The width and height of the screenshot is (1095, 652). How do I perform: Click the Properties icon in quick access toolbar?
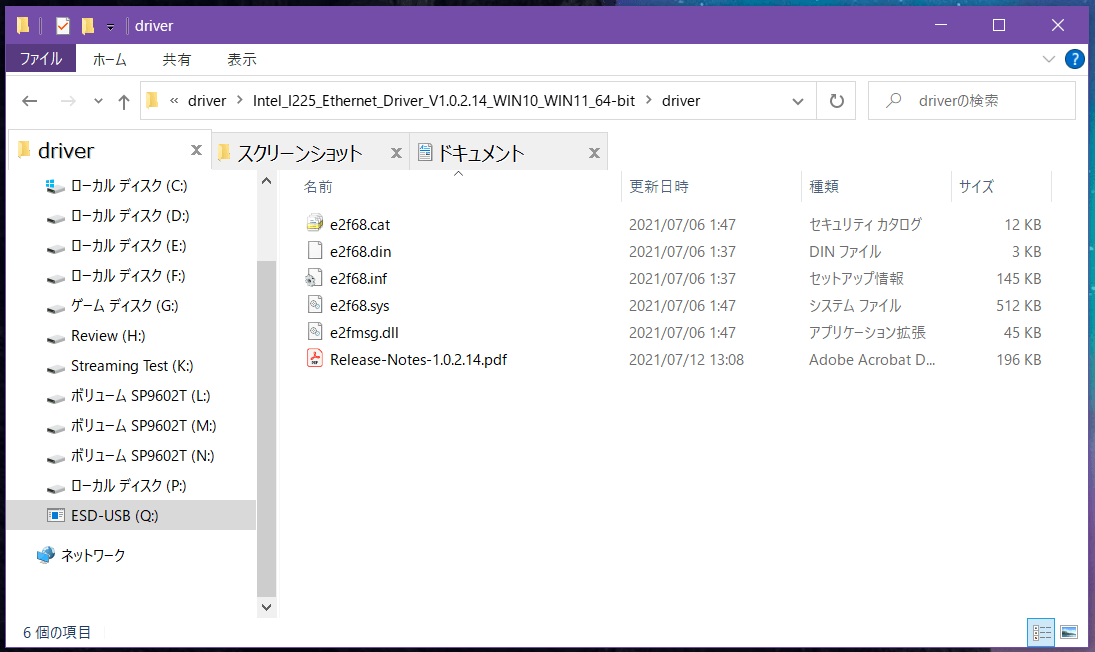click(62, 25)
